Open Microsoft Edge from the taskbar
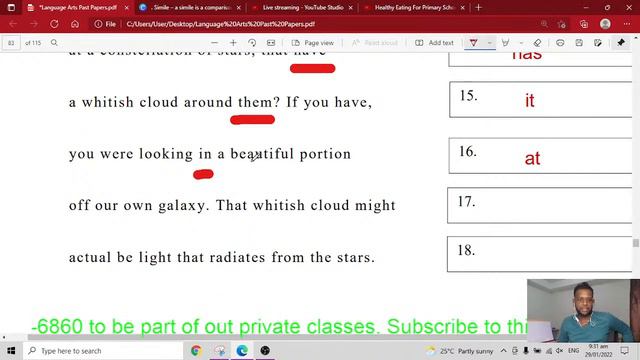Screen dimensions: 640x360 coord(242,351)
